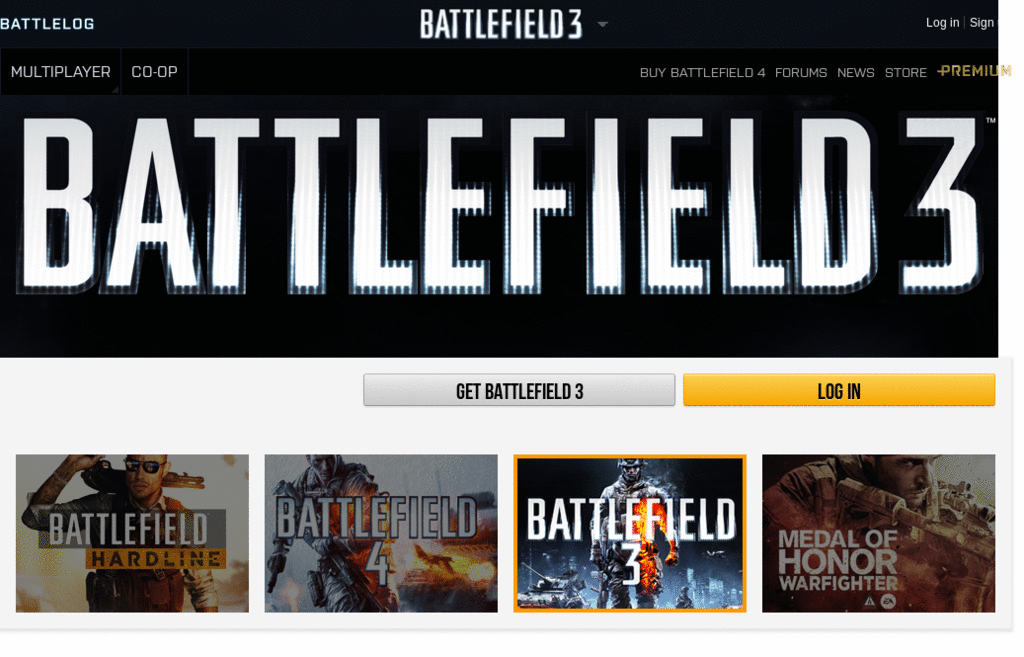Select the Medal of Honor Warfighter tile
This screenshot has height=657, width=1024.
(878, 534)
